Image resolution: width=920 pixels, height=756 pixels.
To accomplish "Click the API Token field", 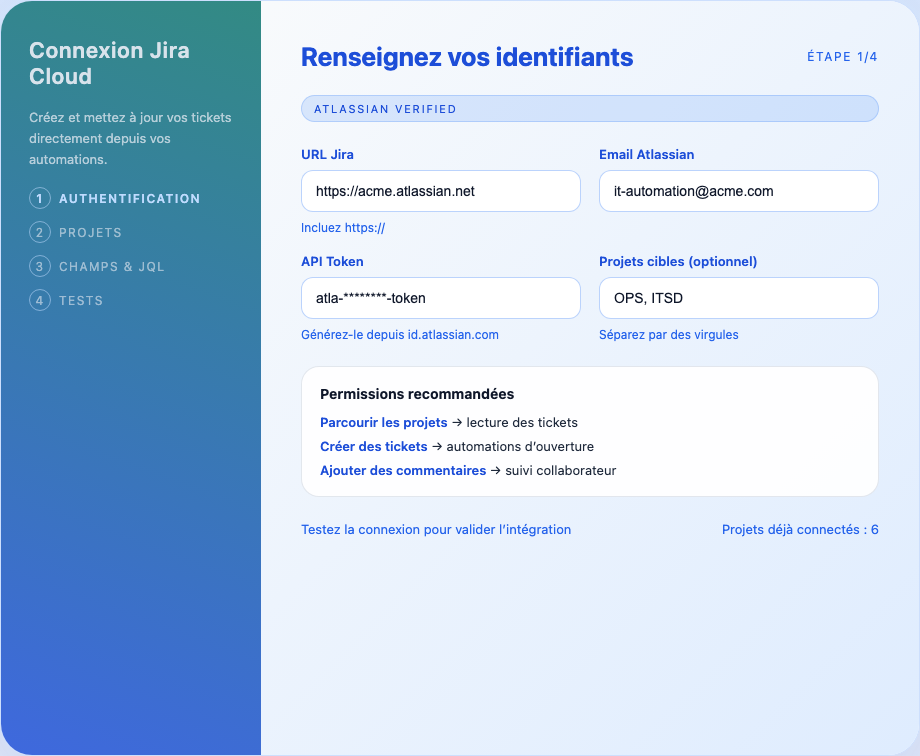I will pyautogui.click(x=440, y=298).
